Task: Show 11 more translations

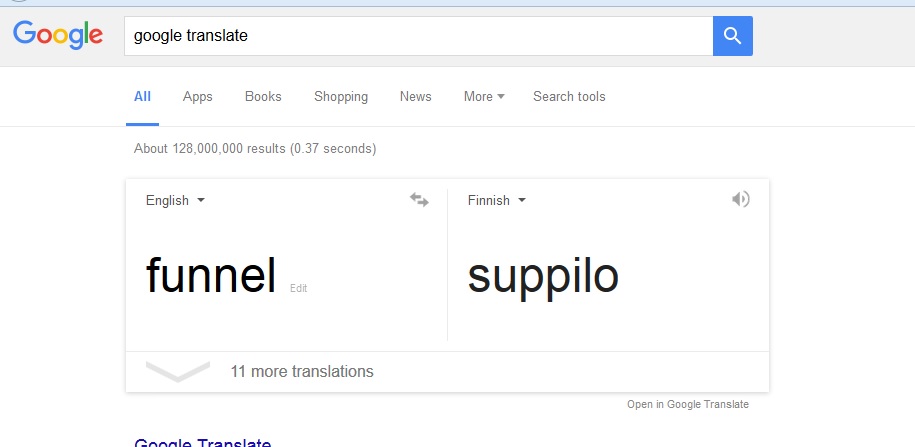Action: tap(302, 372)
